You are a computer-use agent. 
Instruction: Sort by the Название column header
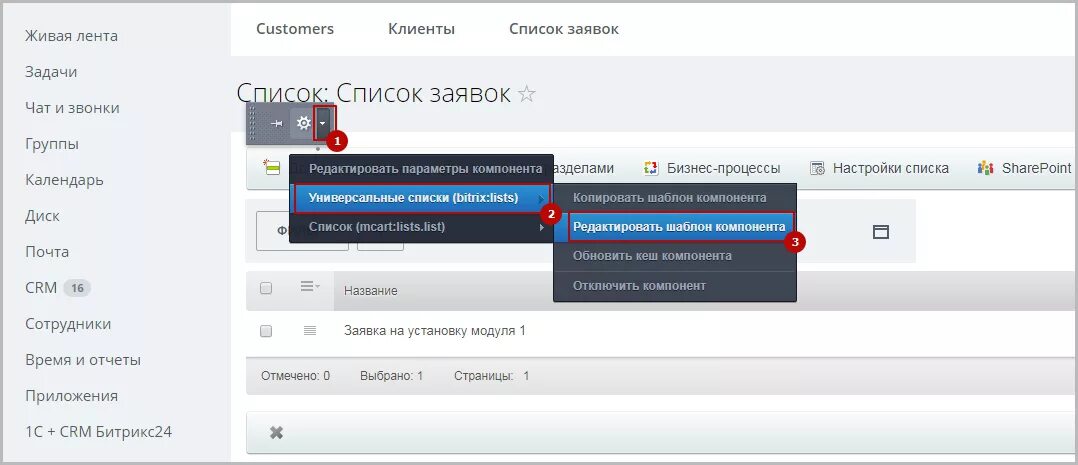371,291
